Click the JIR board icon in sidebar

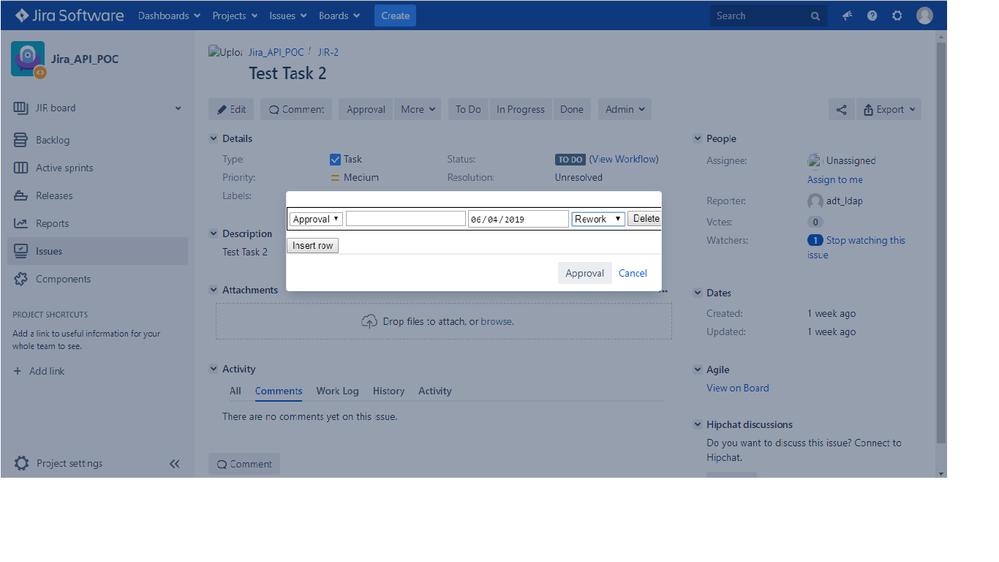[20, 108]
